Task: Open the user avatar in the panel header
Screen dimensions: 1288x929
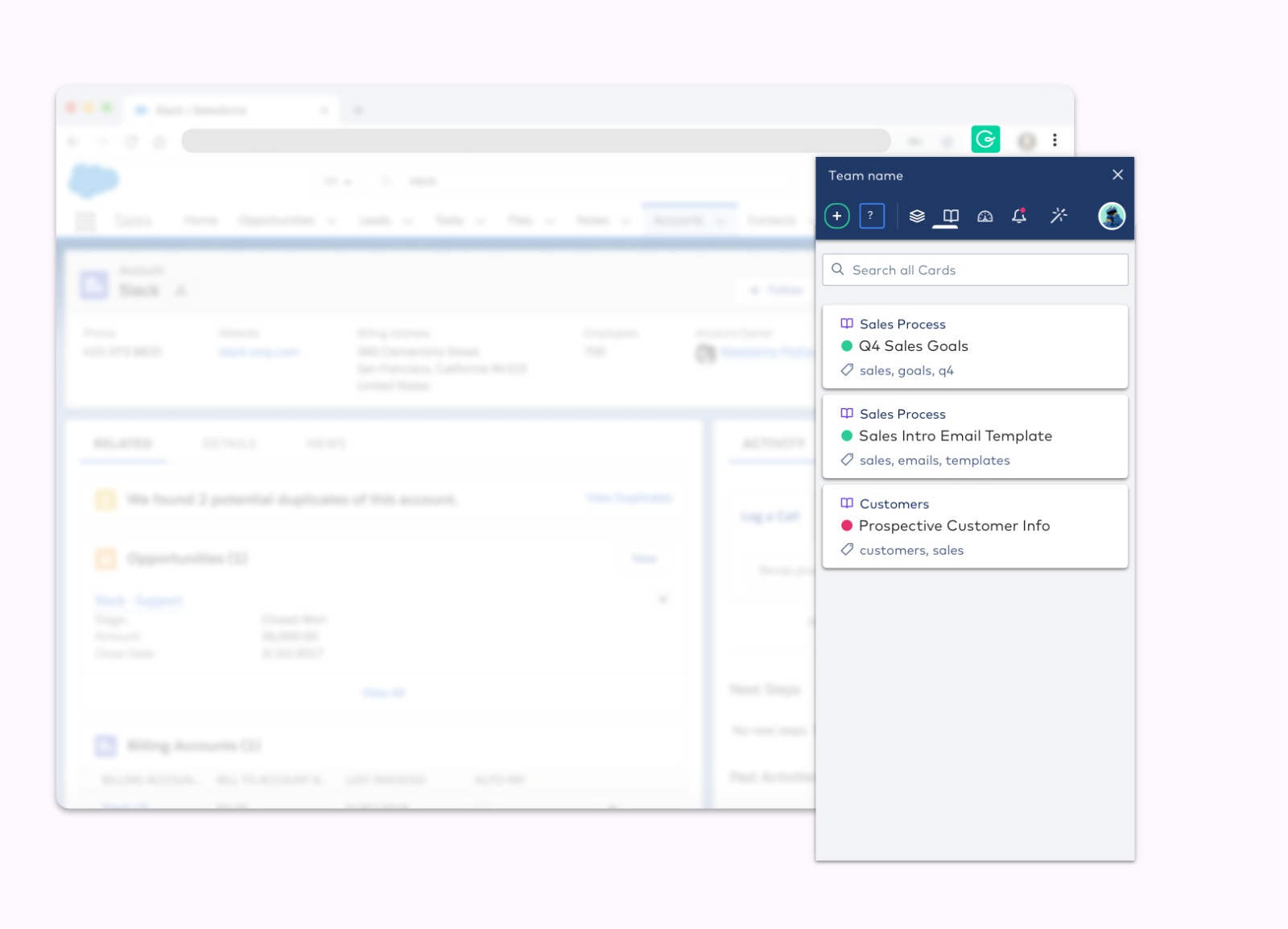Action: click(1112, 216)
